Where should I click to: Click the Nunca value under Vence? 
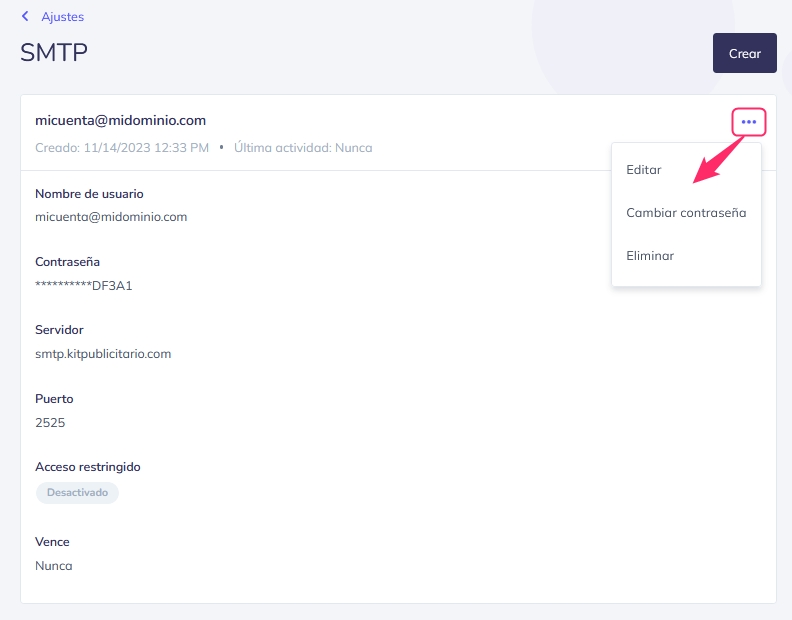pos(54,566)
